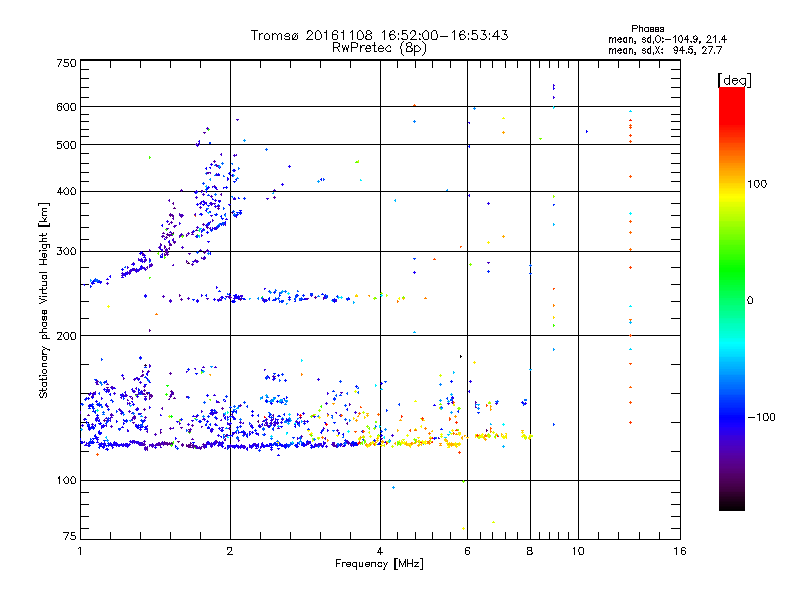
Task: Click the '[deg]' colorbar unit label
Action: tap(734, 80)
